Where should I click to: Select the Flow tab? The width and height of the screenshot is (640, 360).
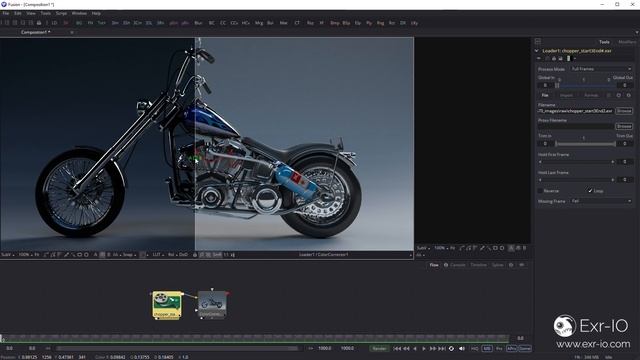pyautogui.click(x=434, y=265)
